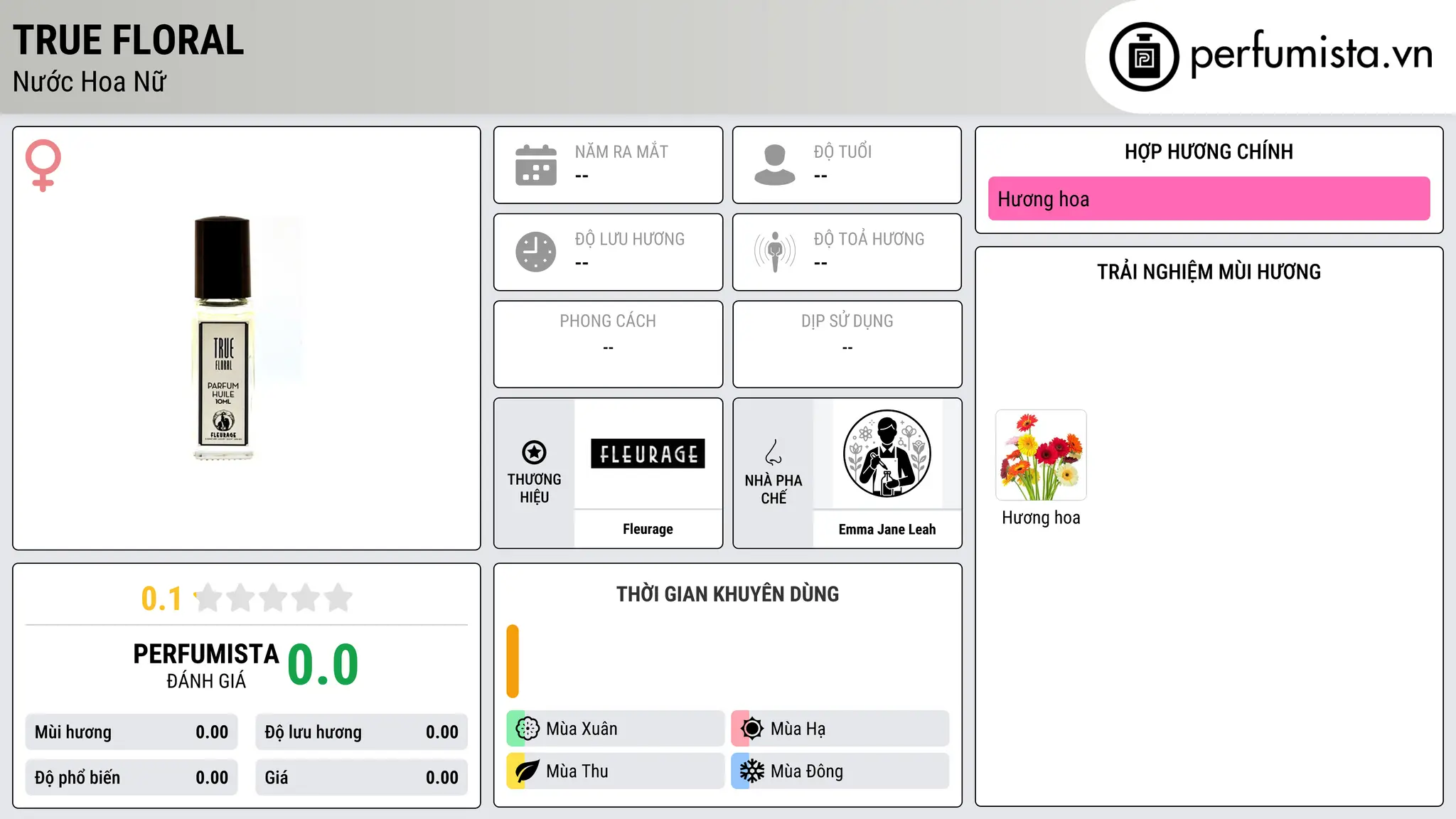Open the True Floral bottle product image
1456x819 pixels.
tap(223, 338)
